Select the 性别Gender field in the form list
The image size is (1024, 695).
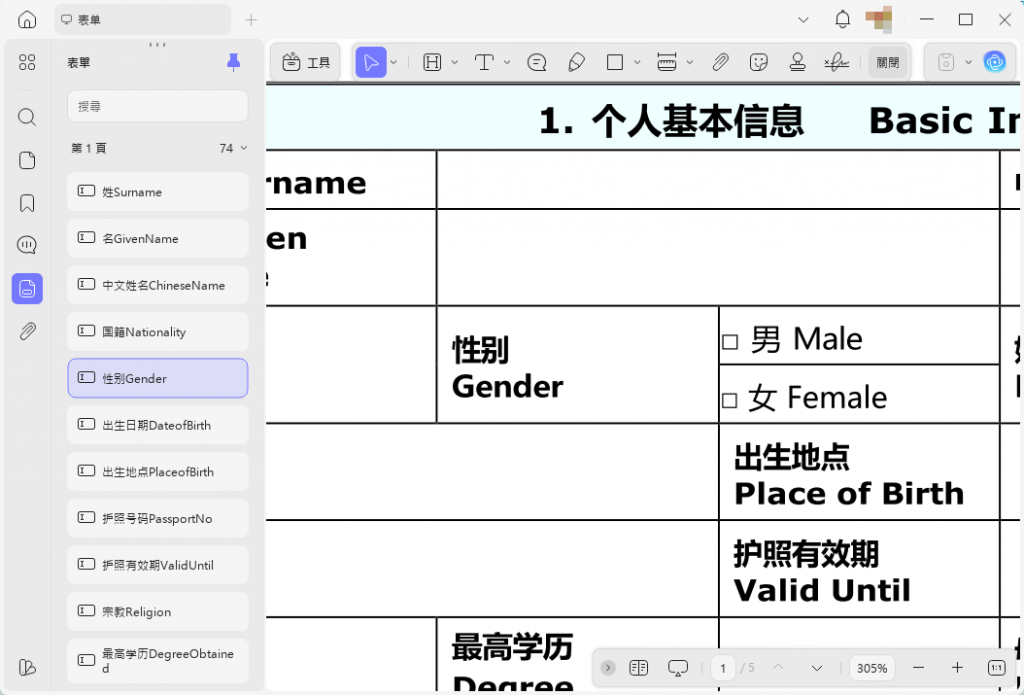[x=157, y=378]
